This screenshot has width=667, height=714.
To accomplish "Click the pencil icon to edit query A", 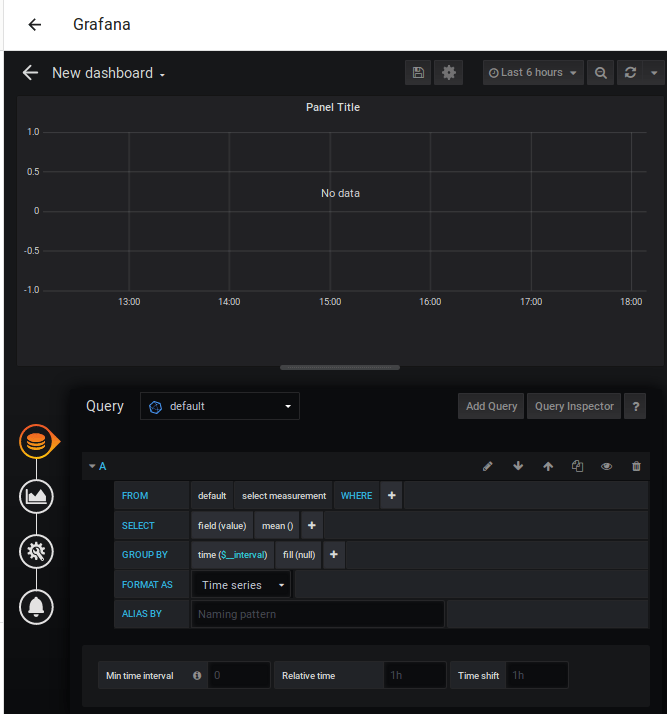I will tap(488, 466).
